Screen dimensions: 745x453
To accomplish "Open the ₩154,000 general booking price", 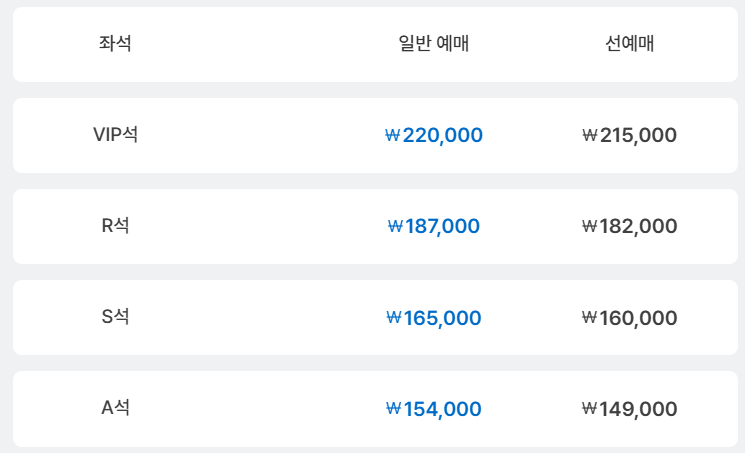I will pos(434,409).
